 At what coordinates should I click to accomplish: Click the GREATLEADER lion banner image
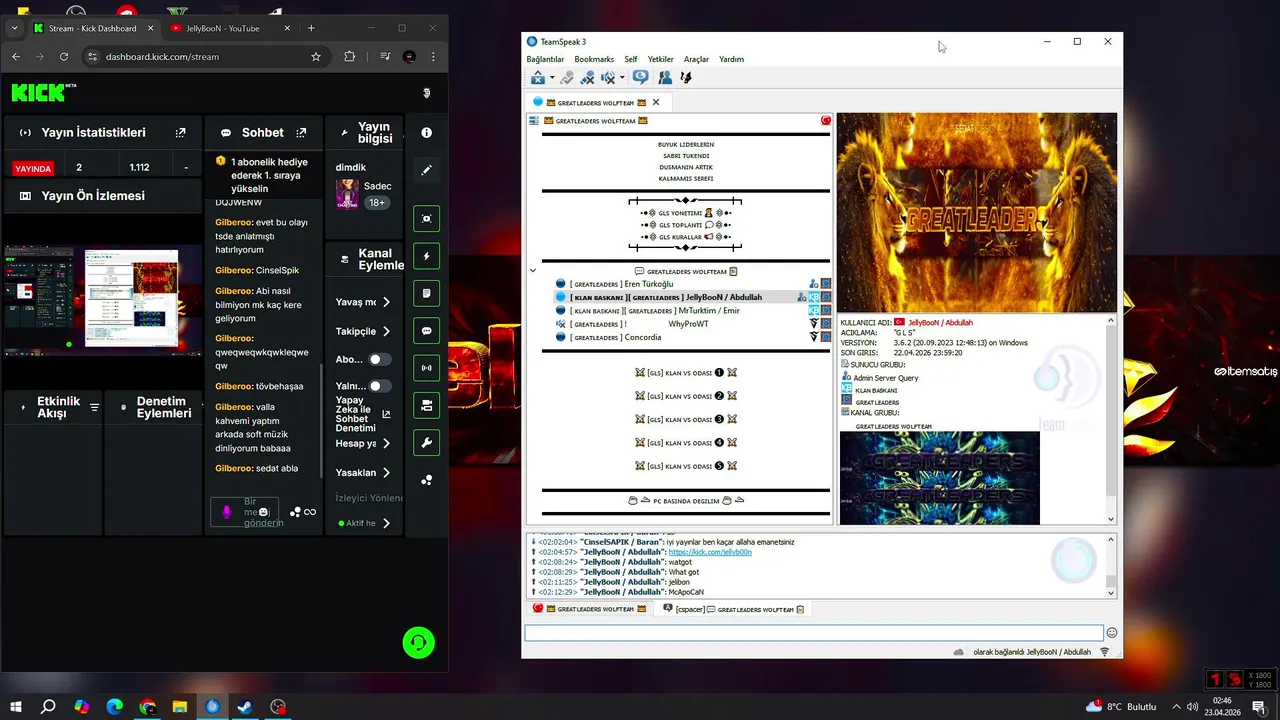pyautogui.click(x=976, y=212)
